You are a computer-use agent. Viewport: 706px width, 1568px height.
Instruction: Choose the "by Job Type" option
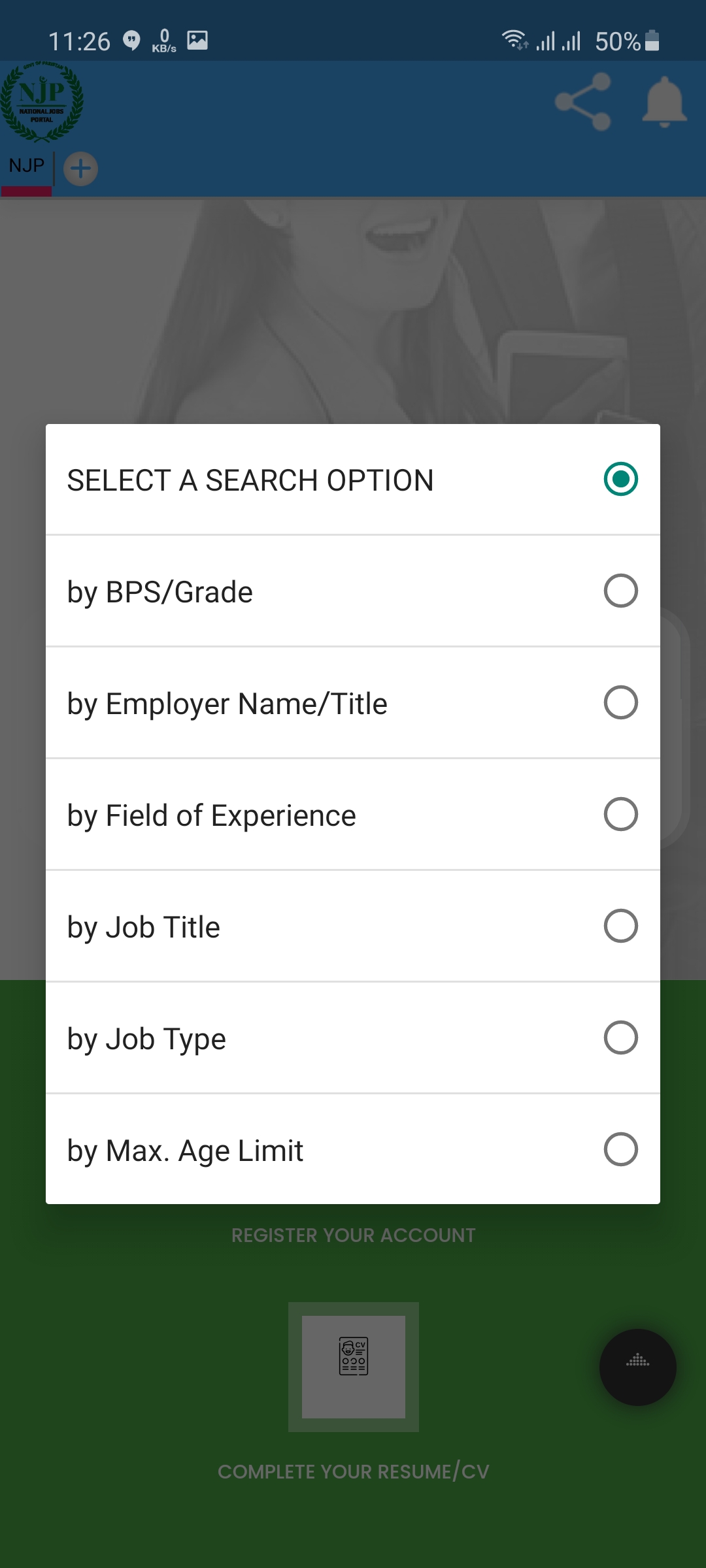coord(146,1039)
